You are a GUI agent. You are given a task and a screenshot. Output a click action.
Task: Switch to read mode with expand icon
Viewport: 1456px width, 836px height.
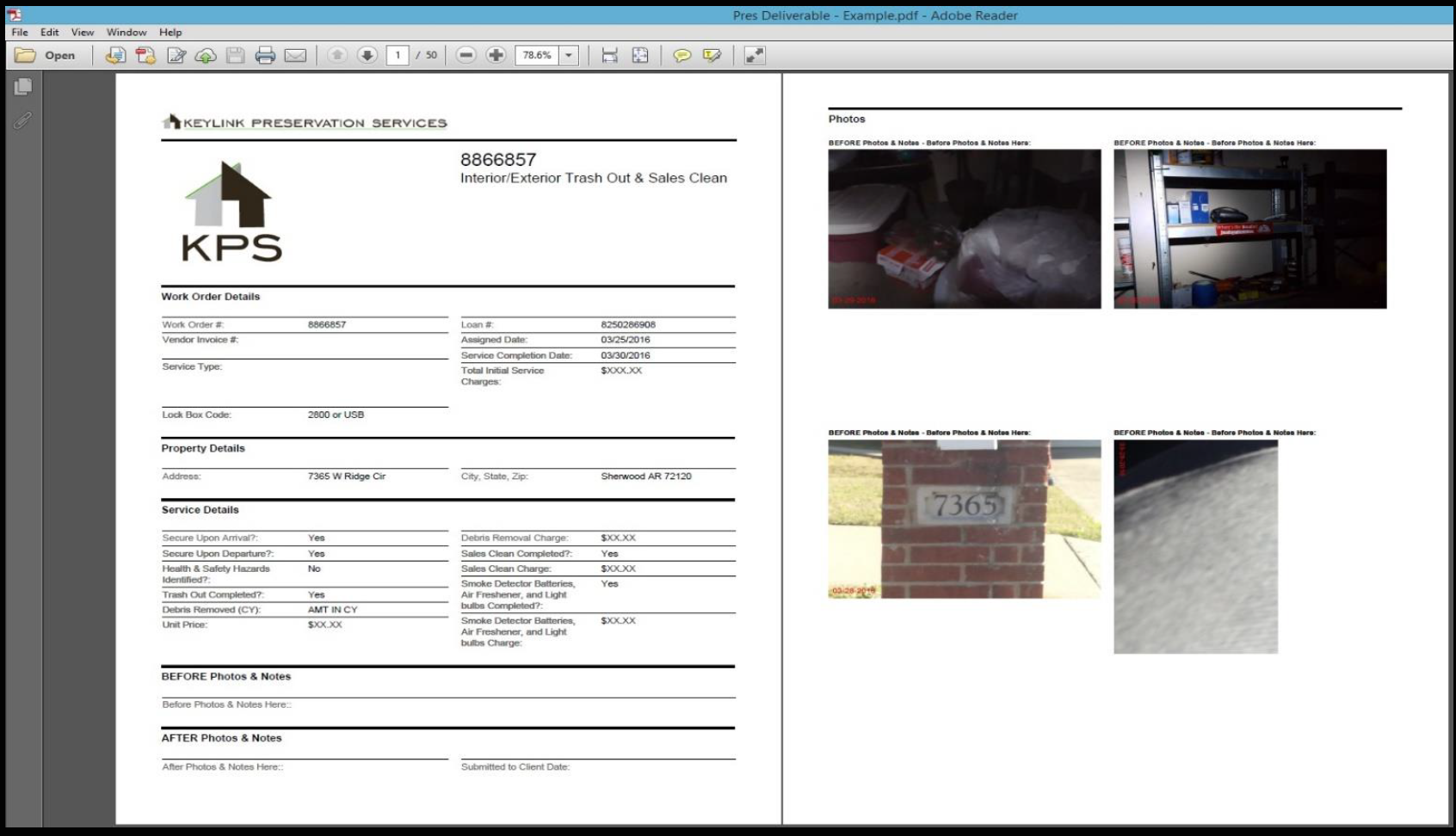pyautogui.click(x=755, y=55)
